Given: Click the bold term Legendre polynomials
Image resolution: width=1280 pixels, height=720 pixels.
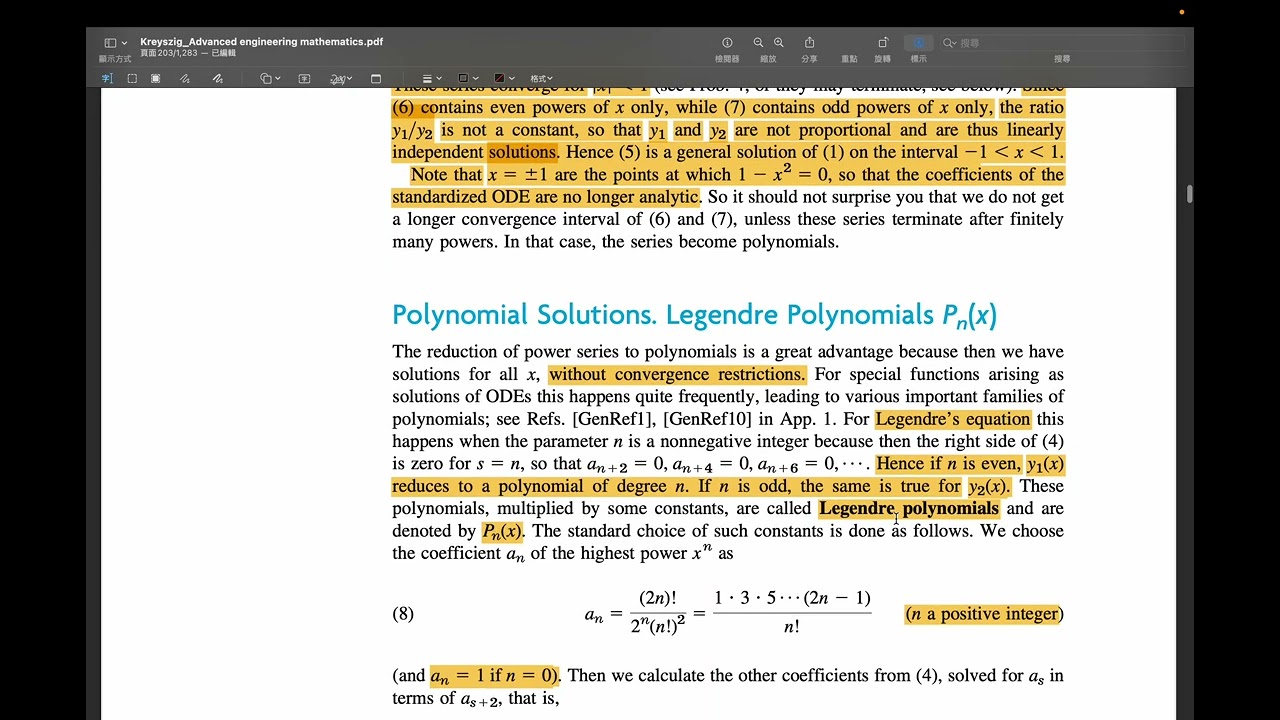Looking at the screenshot, I should pyautogui.click(x=908, y=508).
